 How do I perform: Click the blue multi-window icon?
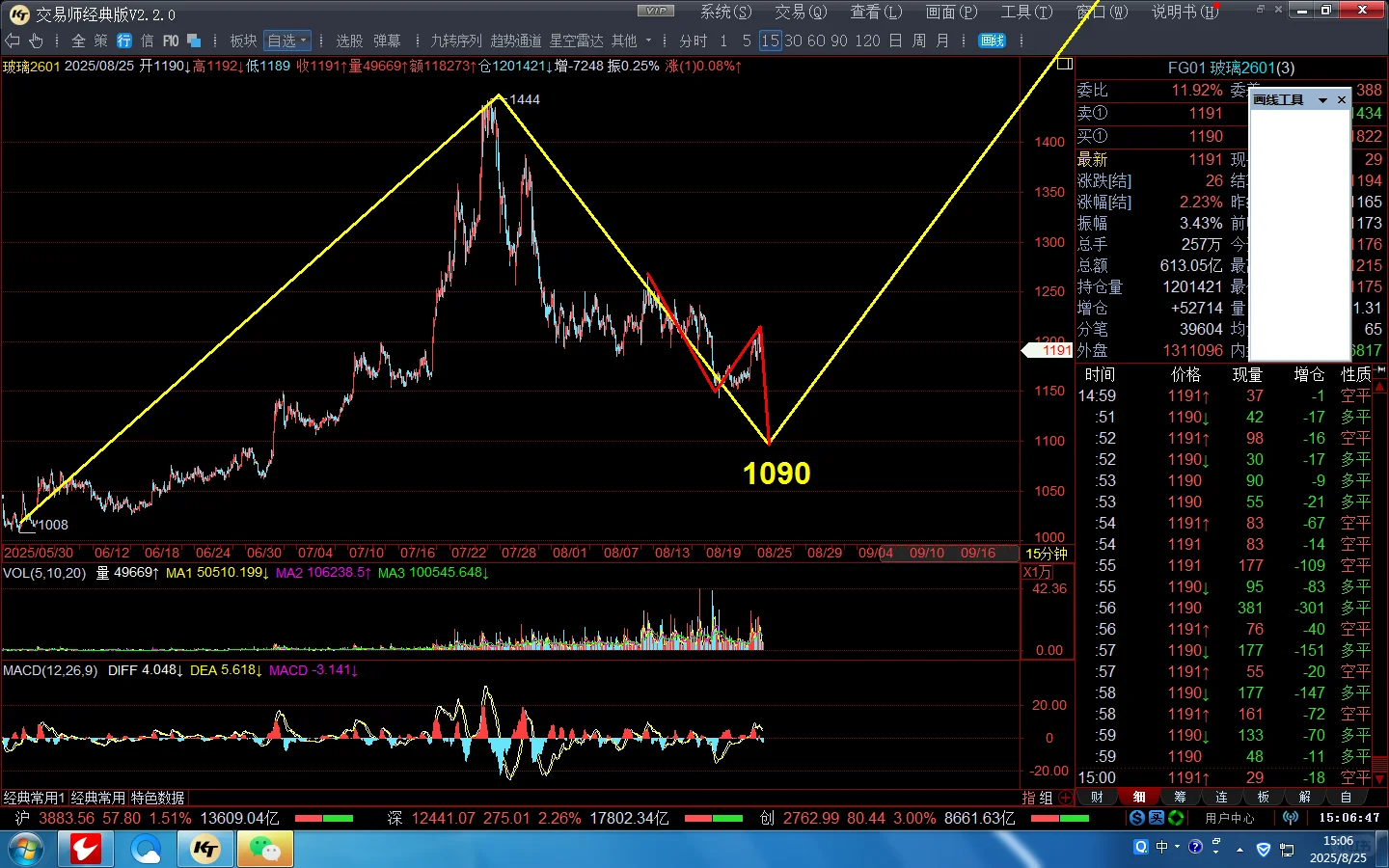pos(194,41)
